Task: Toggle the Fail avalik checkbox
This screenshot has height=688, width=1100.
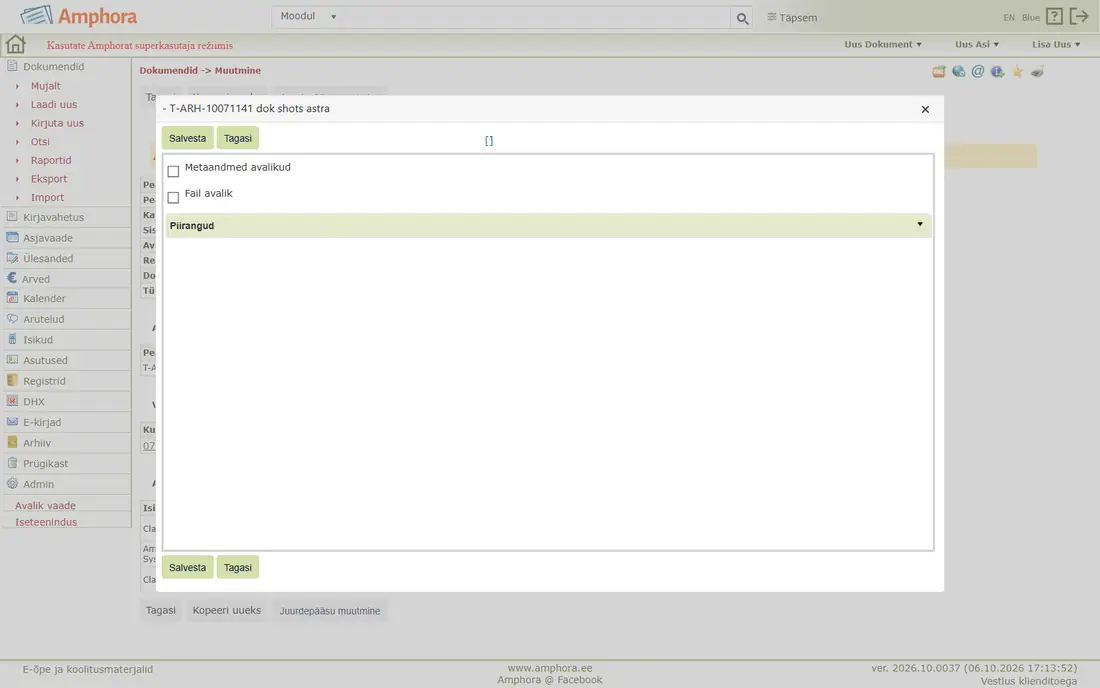Action: tap(173, 197)
